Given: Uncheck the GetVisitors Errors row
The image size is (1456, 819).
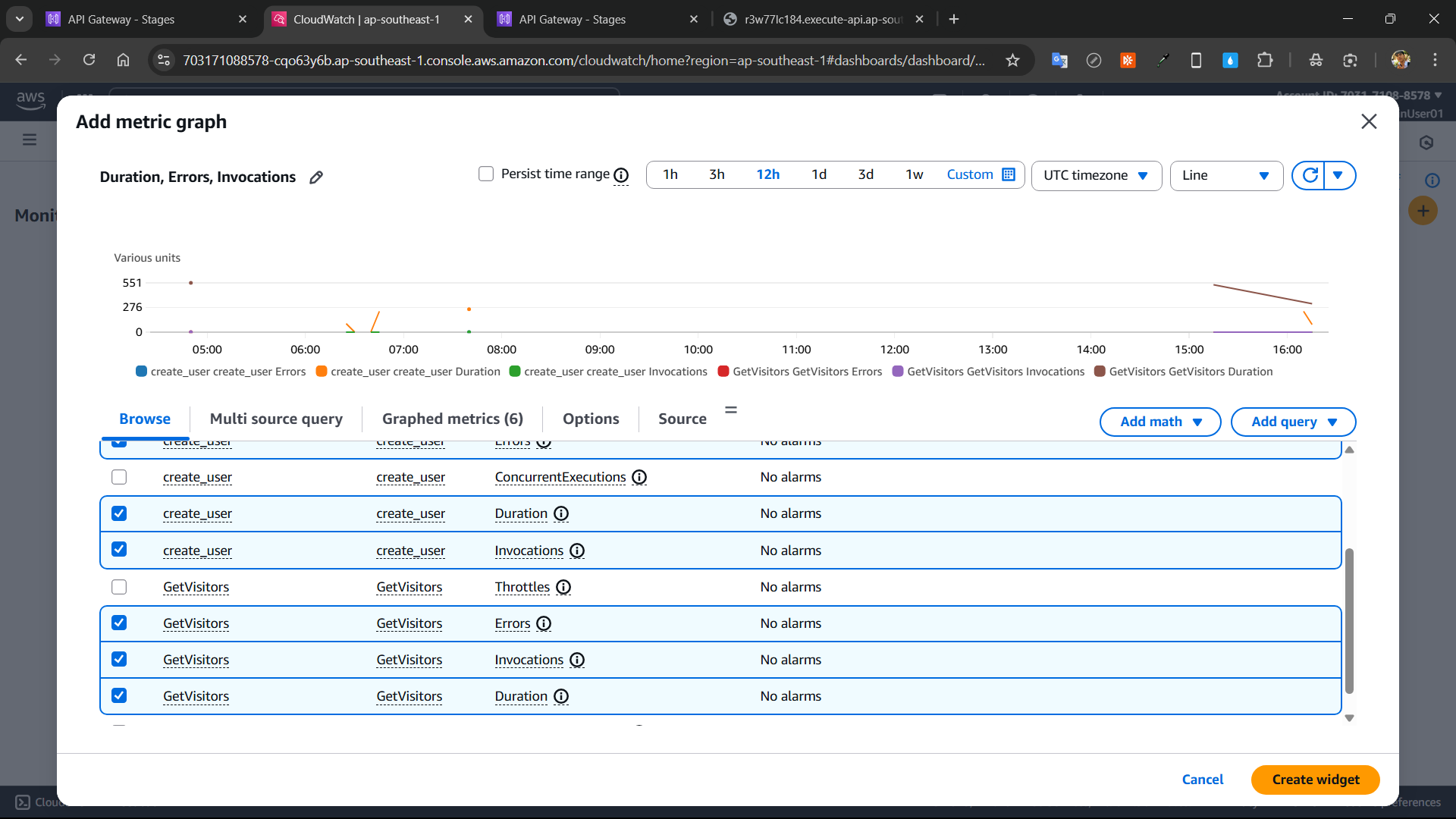Looking at the screenshot, I should pos(119,623).
